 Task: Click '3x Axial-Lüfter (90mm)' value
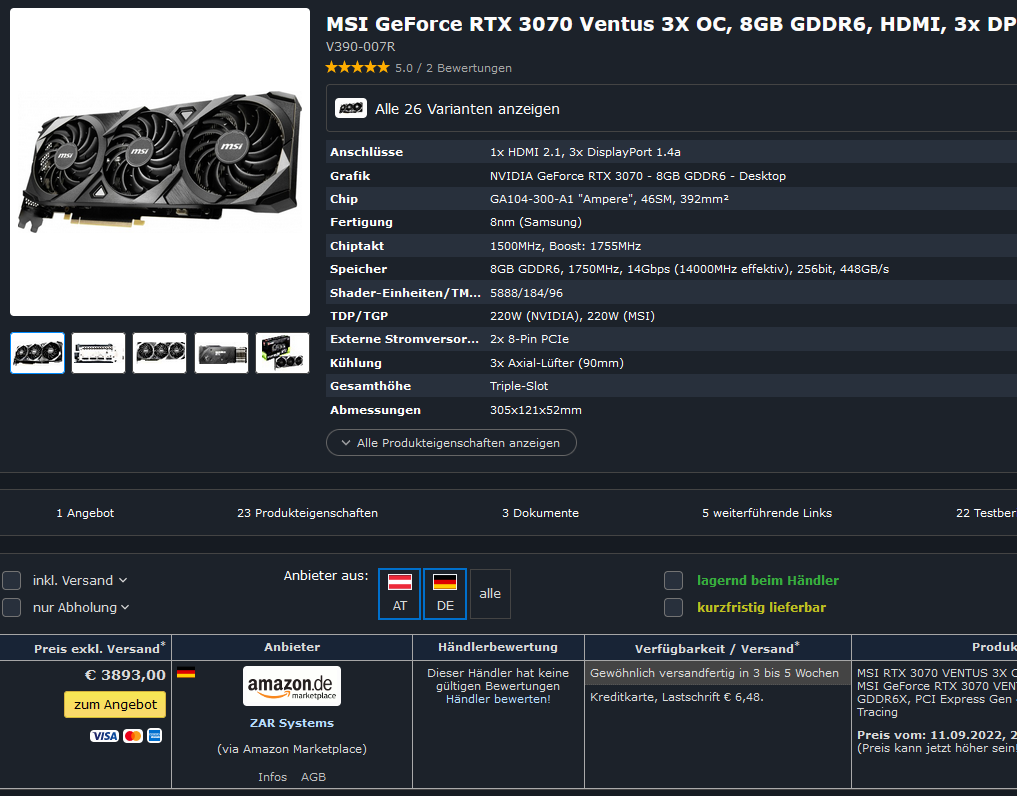pyautogui.click(x=556, y=363)
